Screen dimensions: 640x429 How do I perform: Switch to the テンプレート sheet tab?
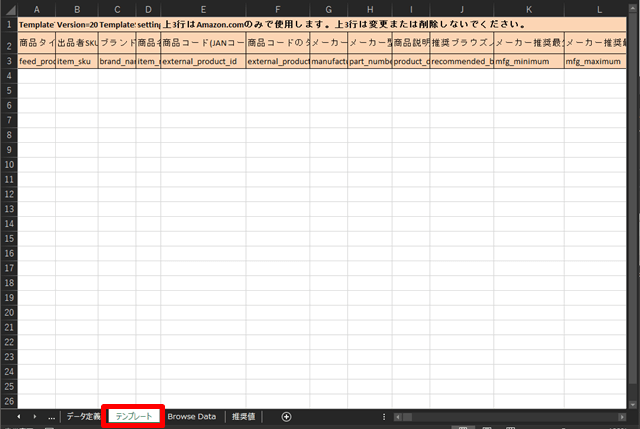click(133, 416)
